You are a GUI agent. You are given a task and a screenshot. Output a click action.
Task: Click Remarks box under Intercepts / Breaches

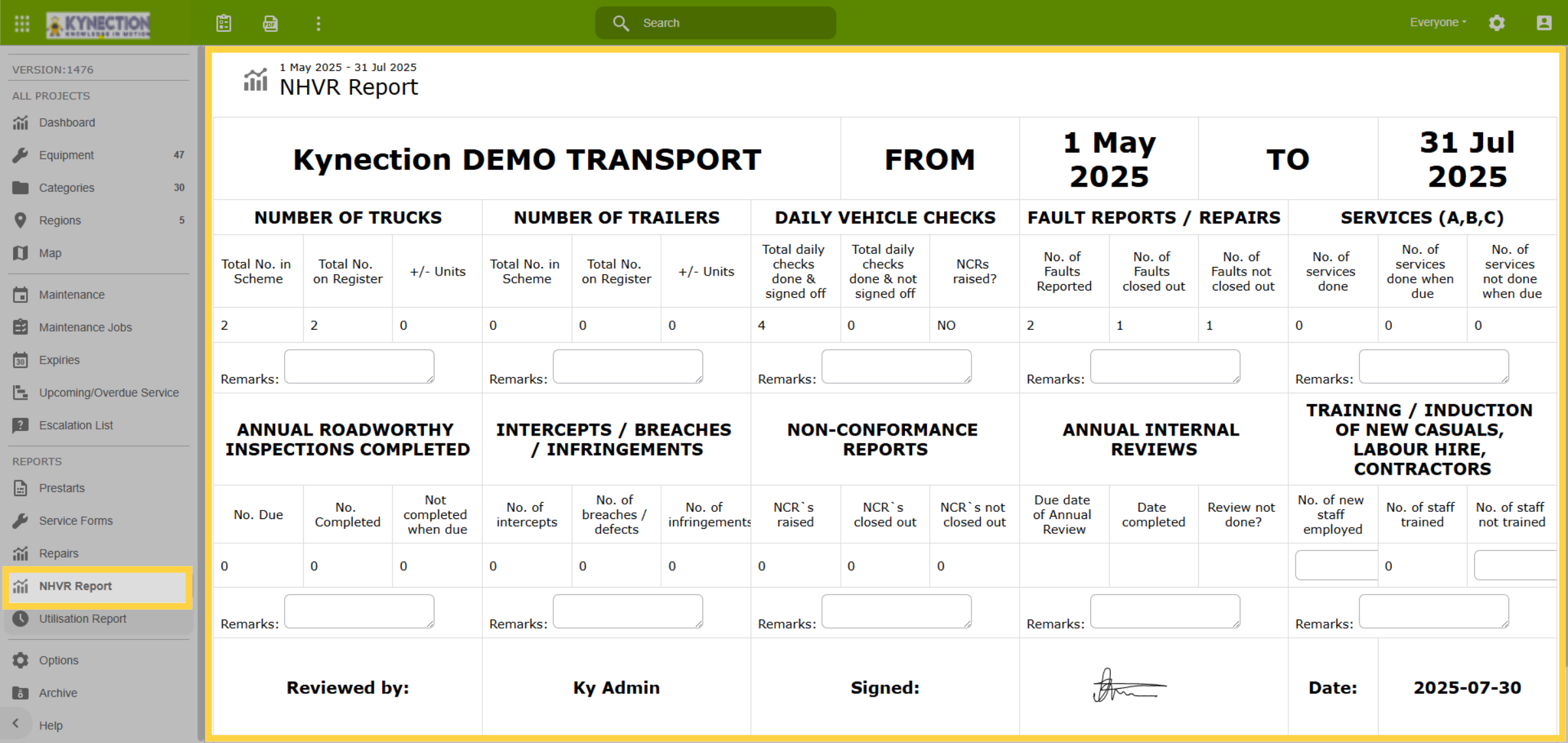tap(628, 611)
